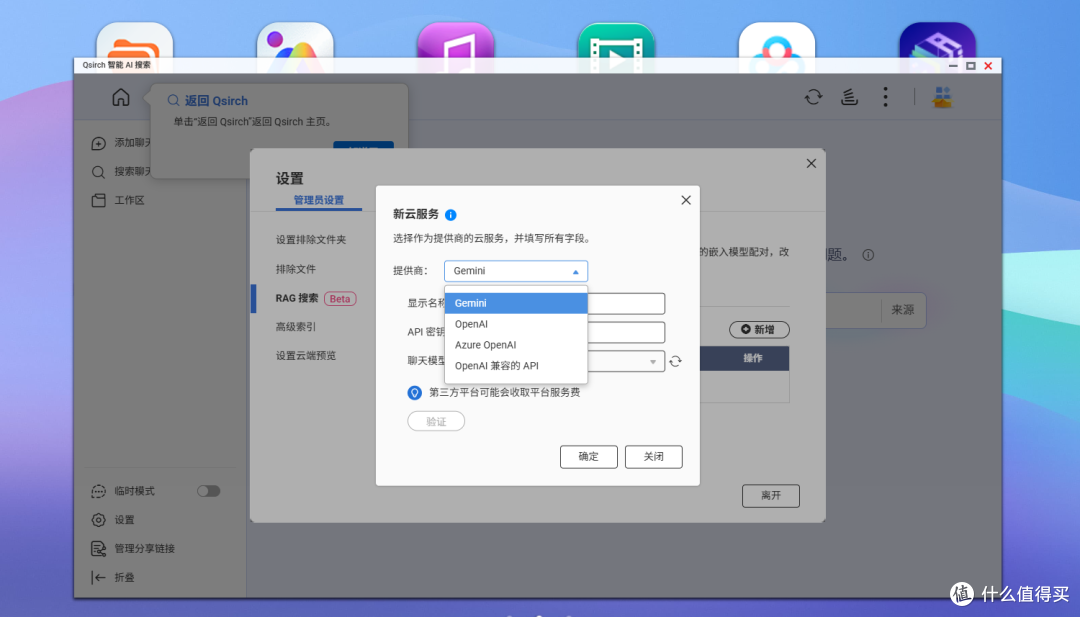Close the 新云服务 dialog with X
This screenshot has height=617, width=1080.
(x=686, y=200)
